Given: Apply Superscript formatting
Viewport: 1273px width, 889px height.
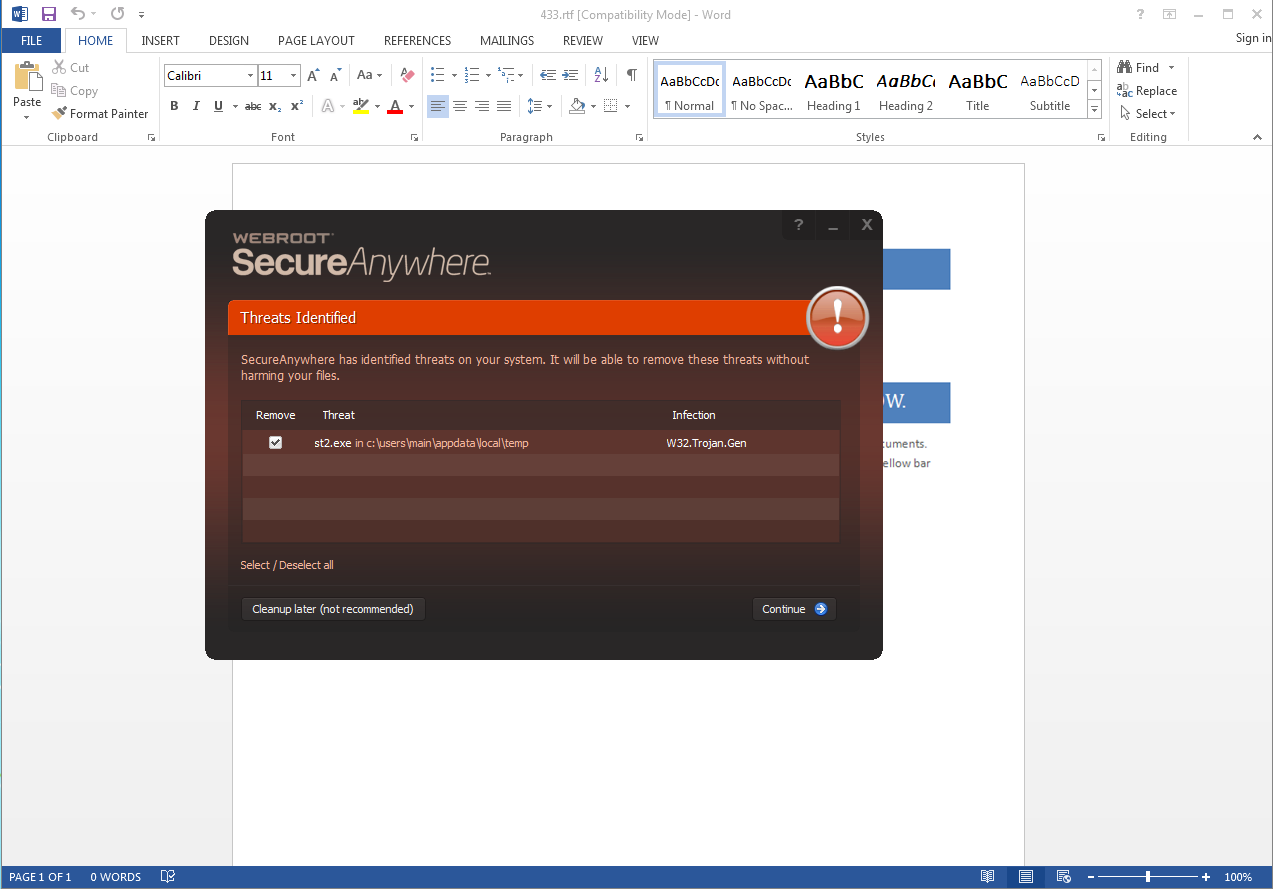Looking at the screenshot, I should coord(297,106).
